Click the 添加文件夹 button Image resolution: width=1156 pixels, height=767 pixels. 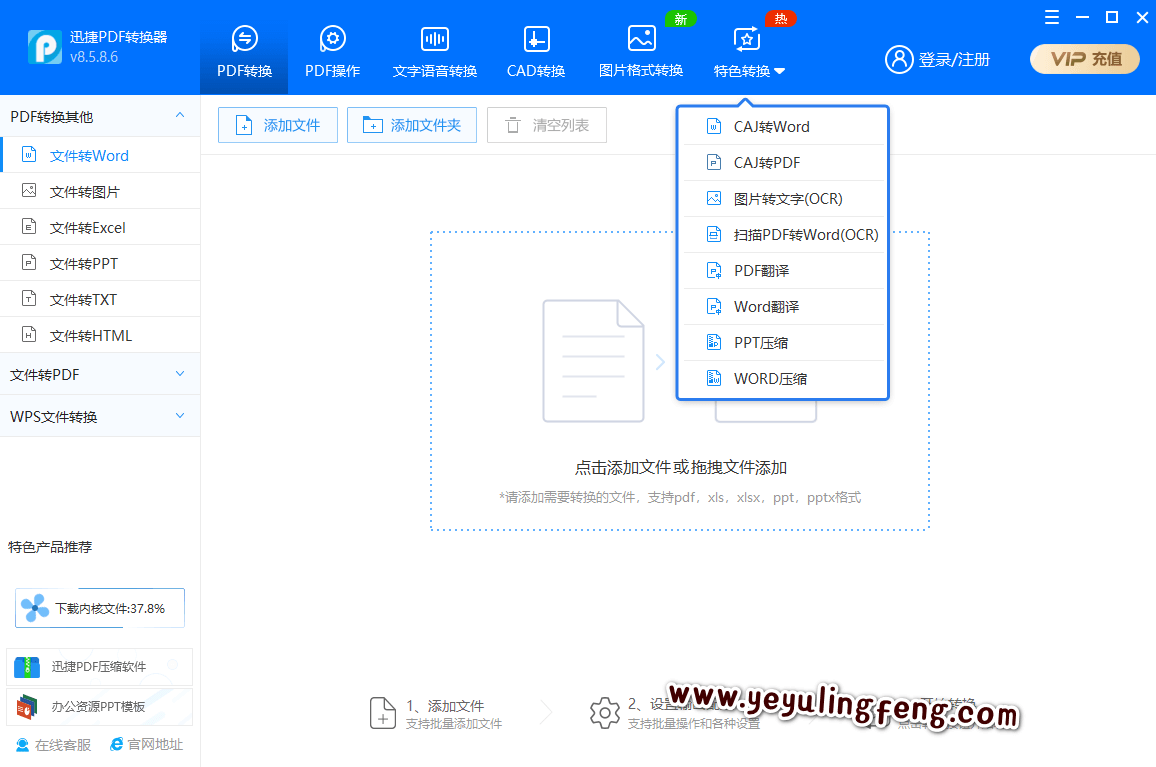click(x=412, y=125)
